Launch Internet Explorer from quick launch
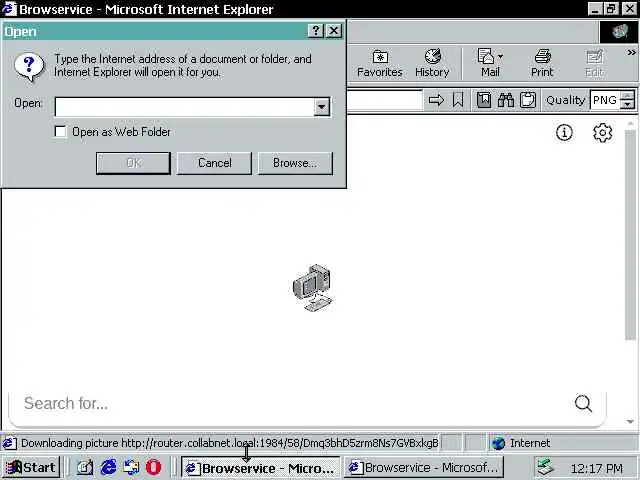This screenshot has width=640, height=480. click(108, 467)
